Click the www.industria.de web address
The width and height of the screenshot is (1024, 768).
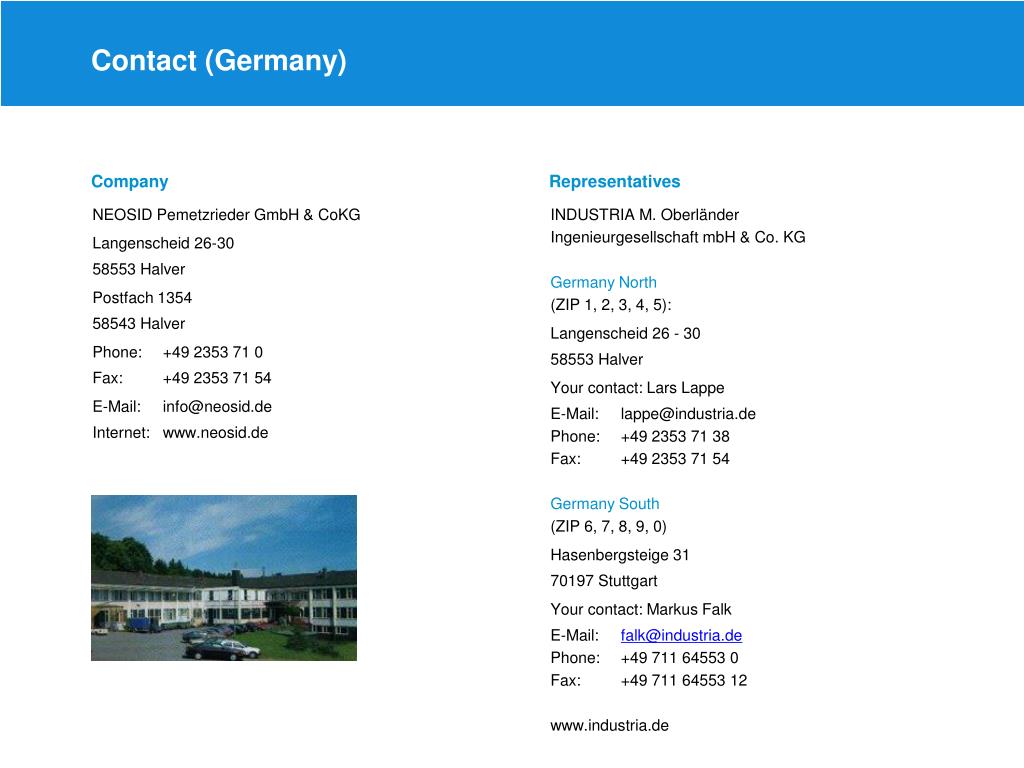click(x=609, y=726)
